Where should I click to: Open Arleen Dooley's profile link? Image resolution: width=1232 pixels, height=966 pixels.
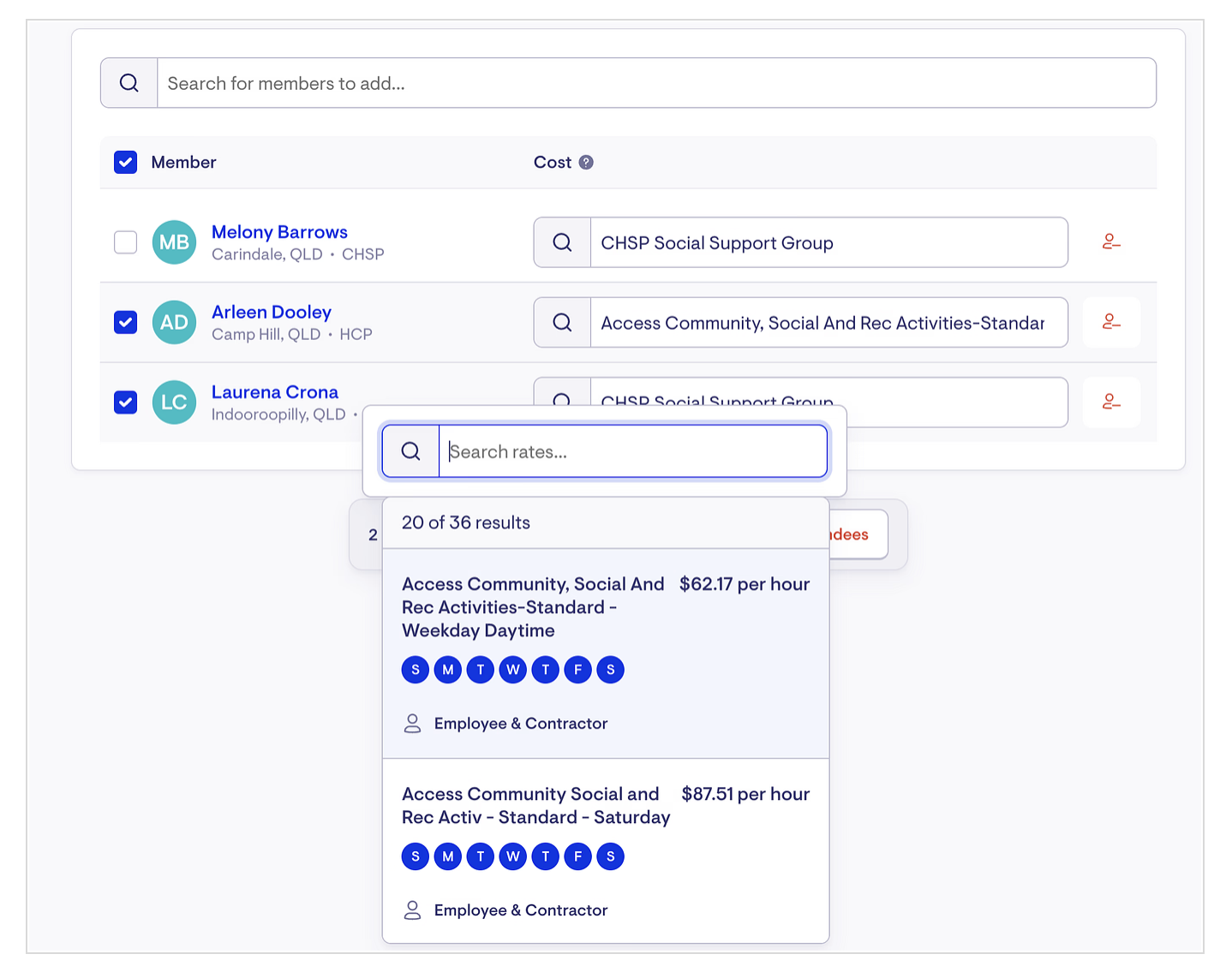click(x=272, y=312)
